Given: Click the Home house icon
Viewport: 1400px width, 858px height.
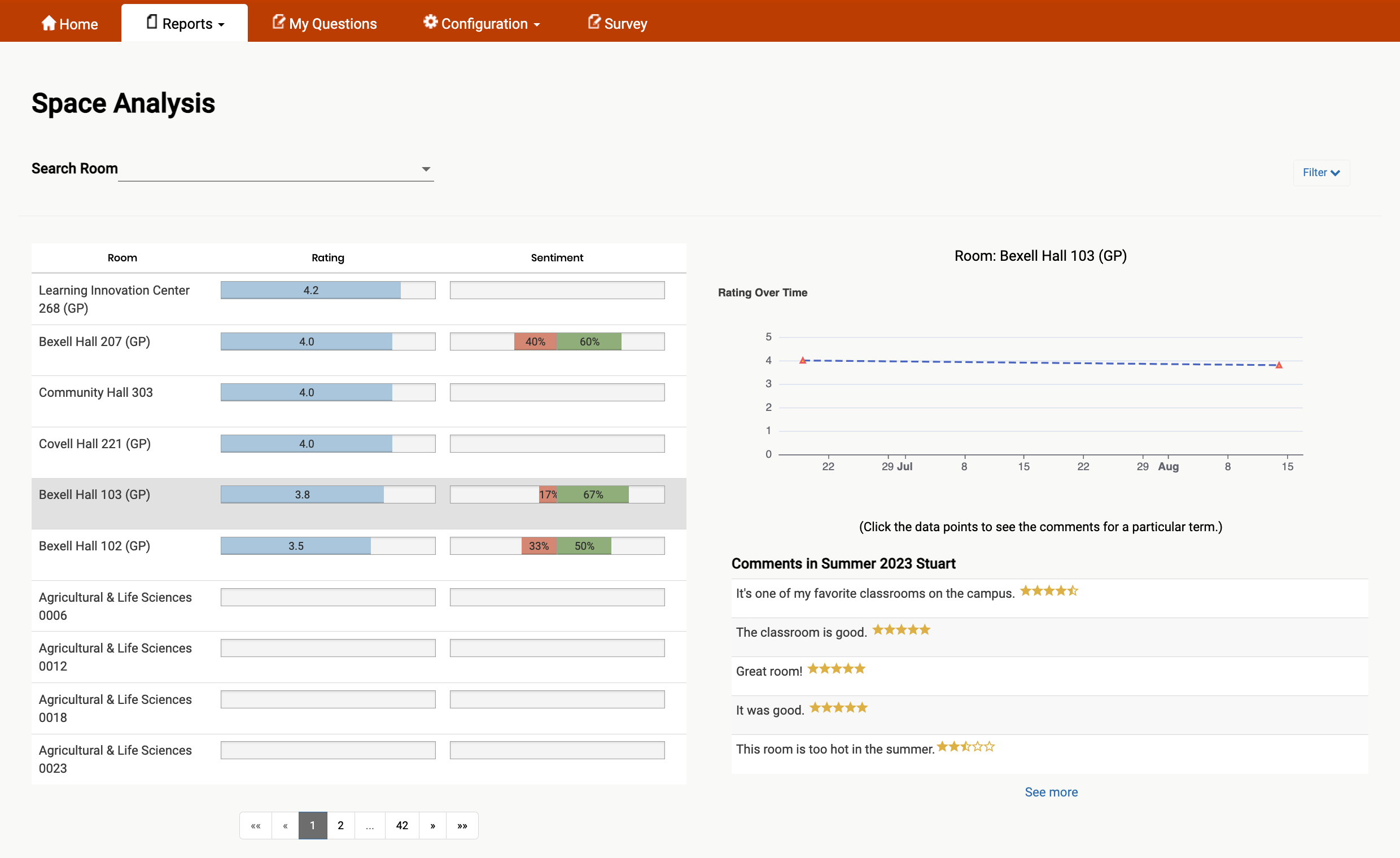Looking at the screenshot, I should coord(49,23).
